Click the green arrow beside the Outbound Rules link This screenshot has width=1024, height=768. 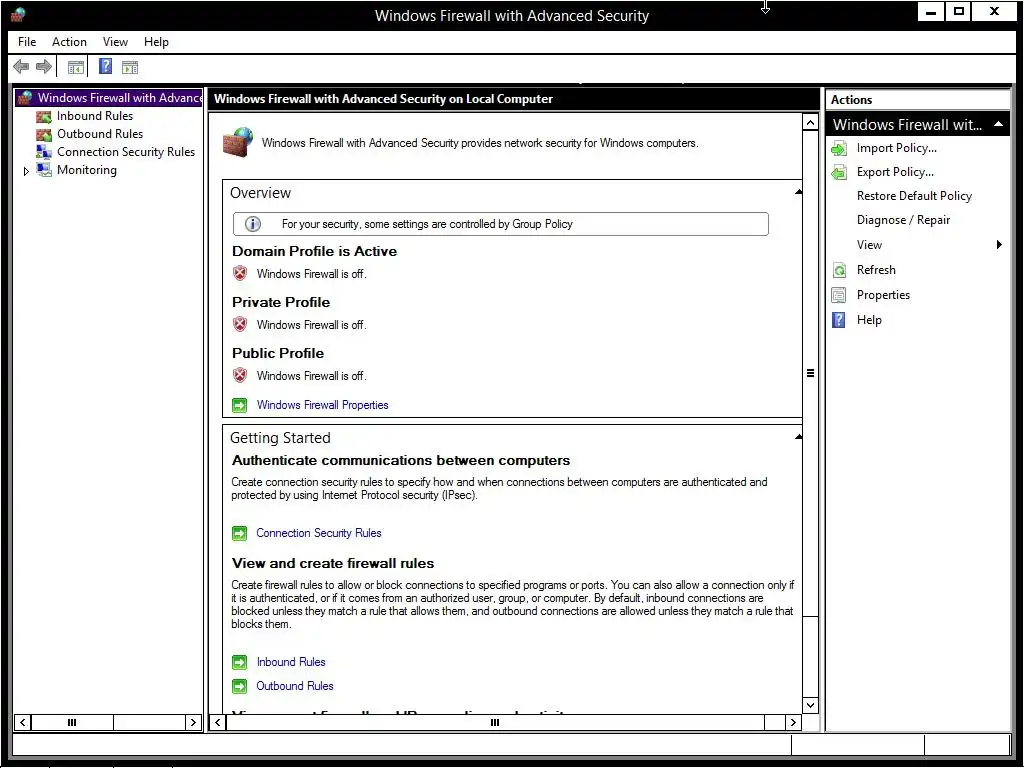[x=240, y=686]
